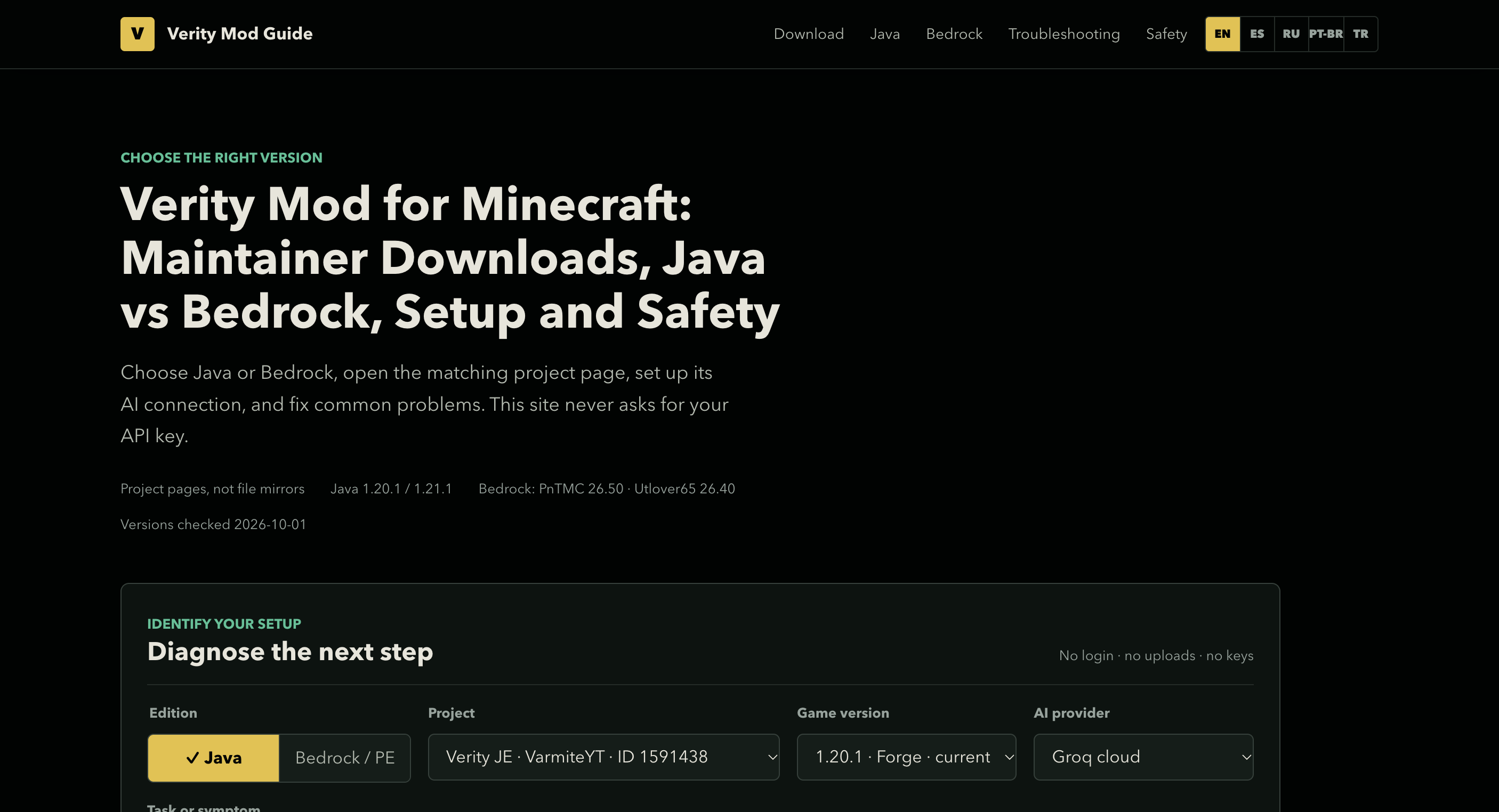Screen dimensions: 1499x812
Task: Select EN language
Action: click(x=1222, y=34)
